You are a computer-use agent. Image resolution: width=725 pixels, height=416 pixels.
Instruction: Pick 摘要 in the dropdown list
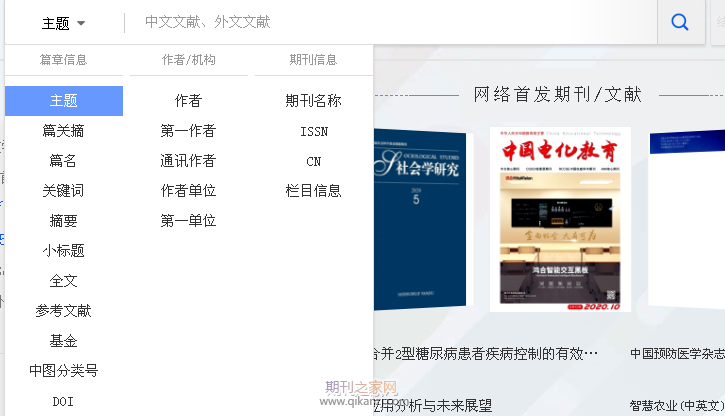click(63, 221)
